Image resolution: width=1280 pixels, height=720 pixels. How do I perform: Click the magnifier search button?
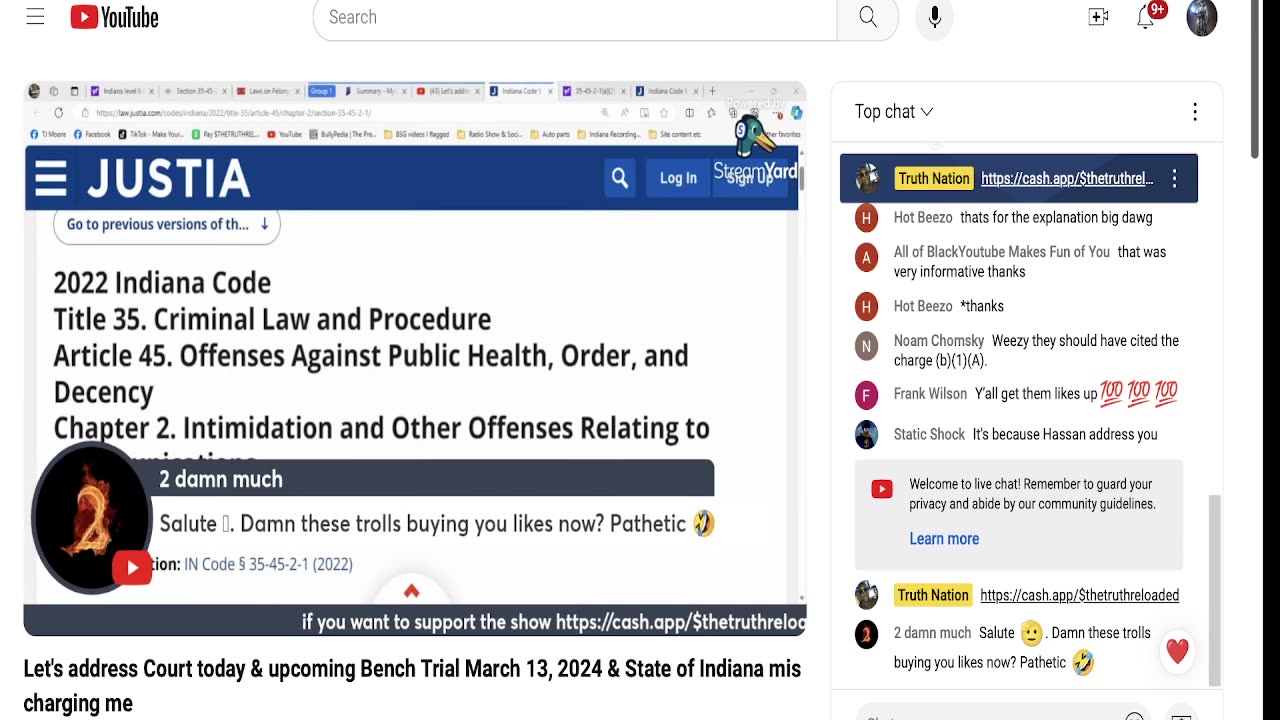pos(867,17)
